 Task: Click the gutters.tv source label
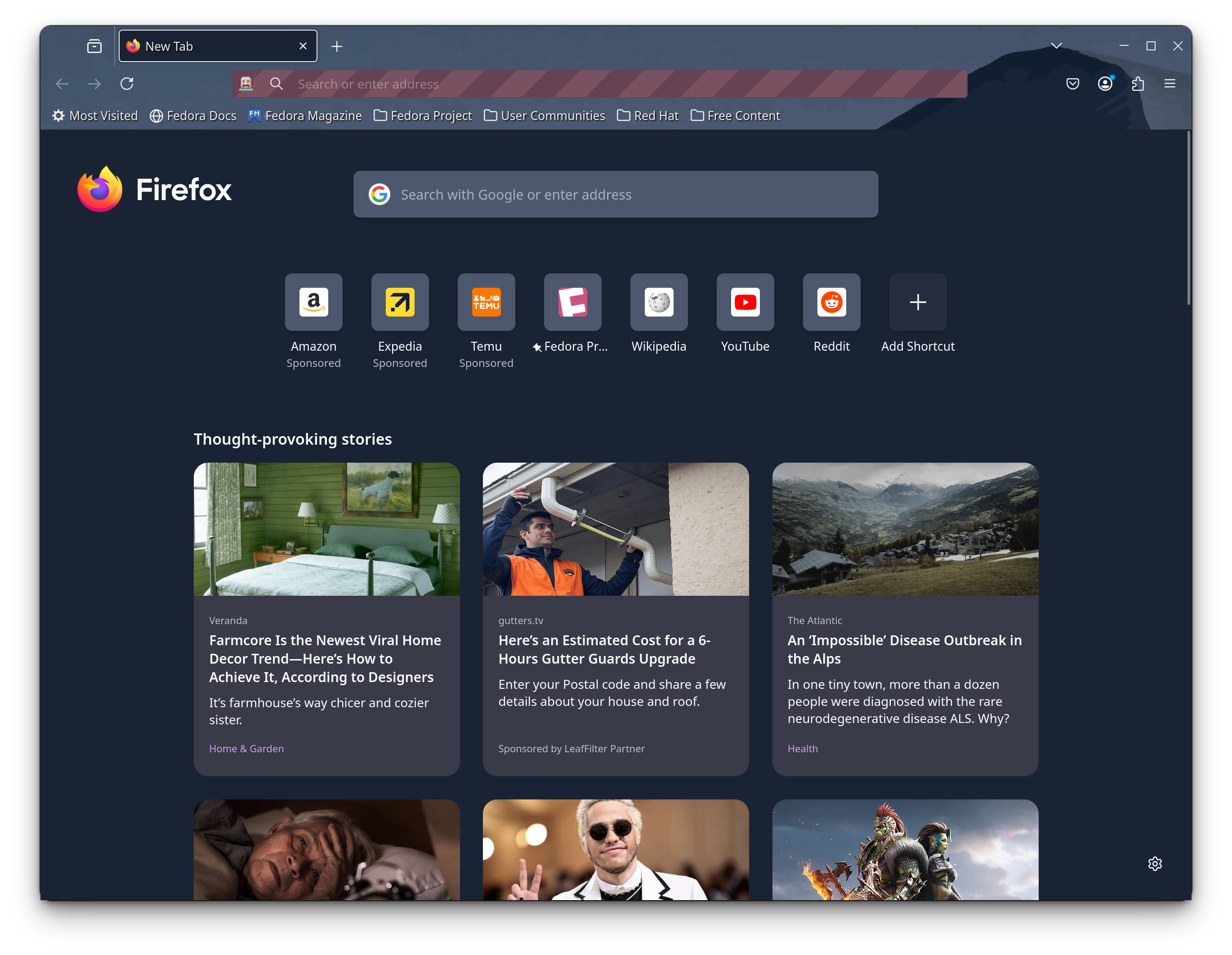521,620
